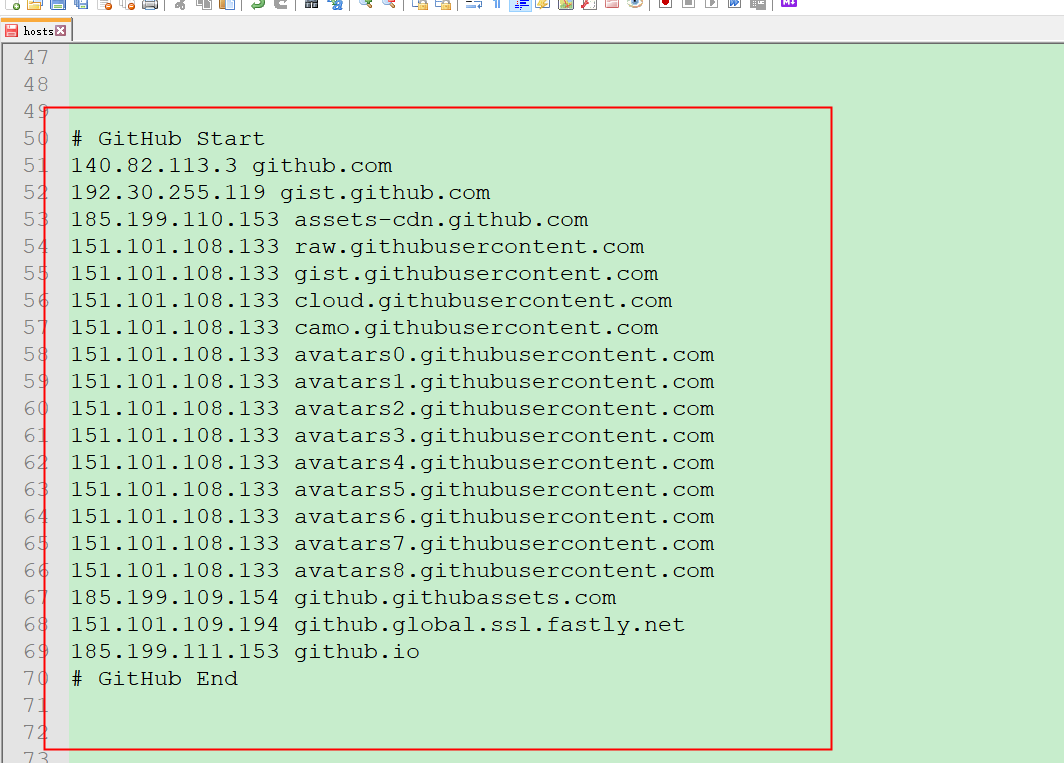Image resolution: width=1064 pixels, height=763 pixels.
Task: Close the current document via toolbar icon
Action: (x=104, y=3)
